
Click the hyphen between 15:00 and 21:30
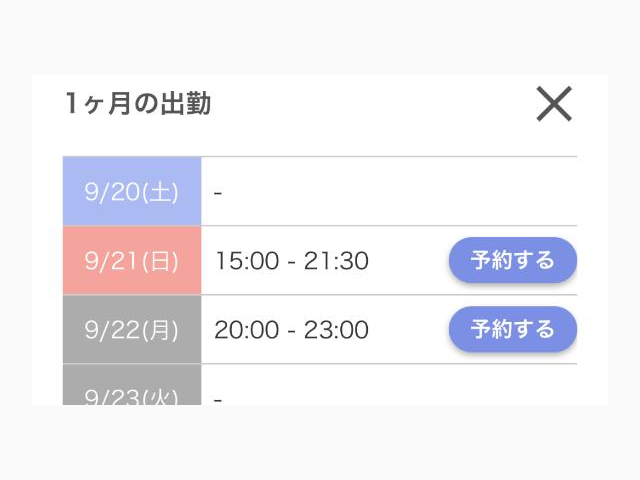tap(291, 262)
